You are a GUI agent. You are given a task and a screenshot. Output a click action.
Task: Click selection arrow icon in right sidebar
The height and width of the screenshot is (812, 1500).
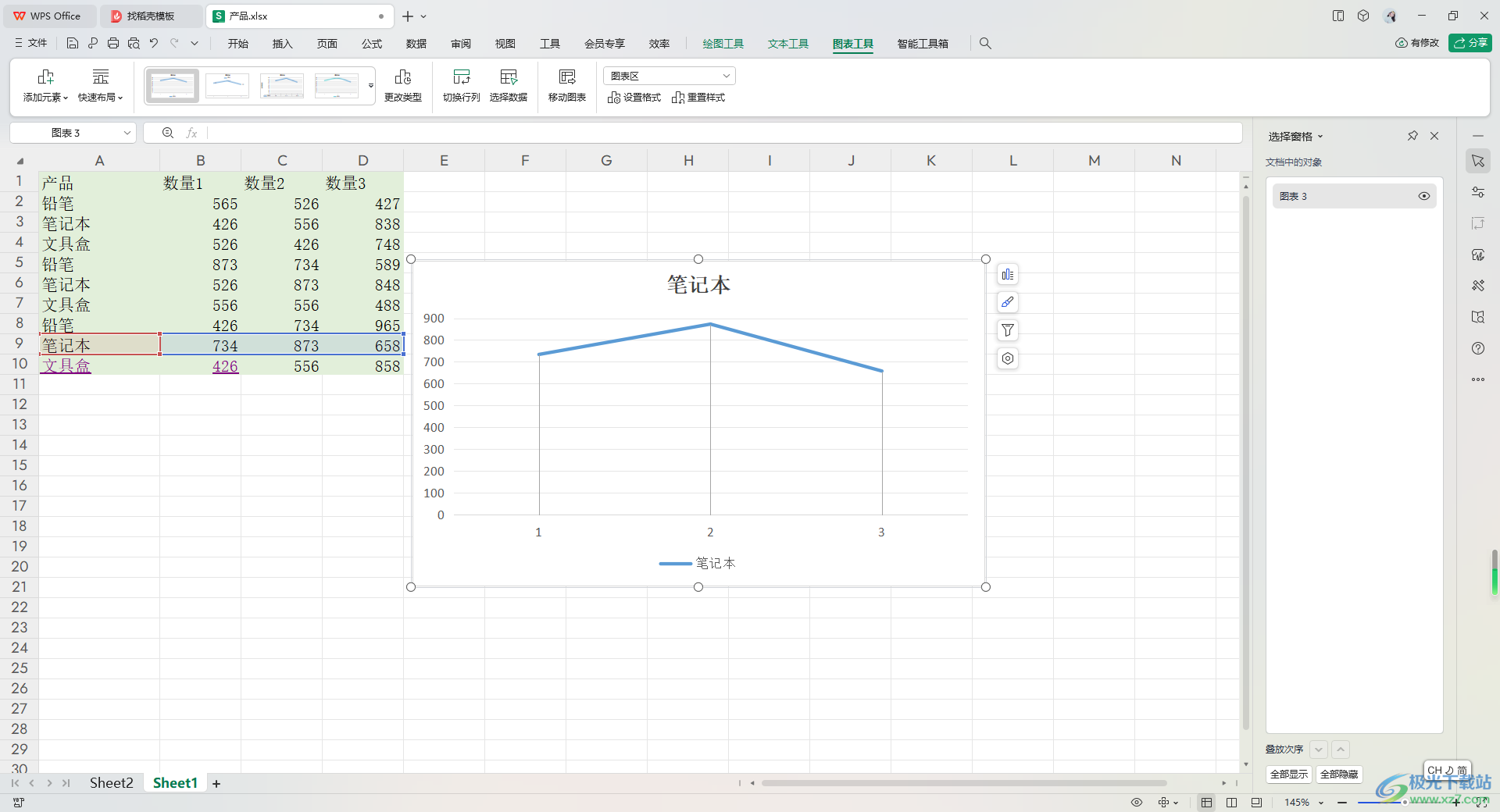1478,161
